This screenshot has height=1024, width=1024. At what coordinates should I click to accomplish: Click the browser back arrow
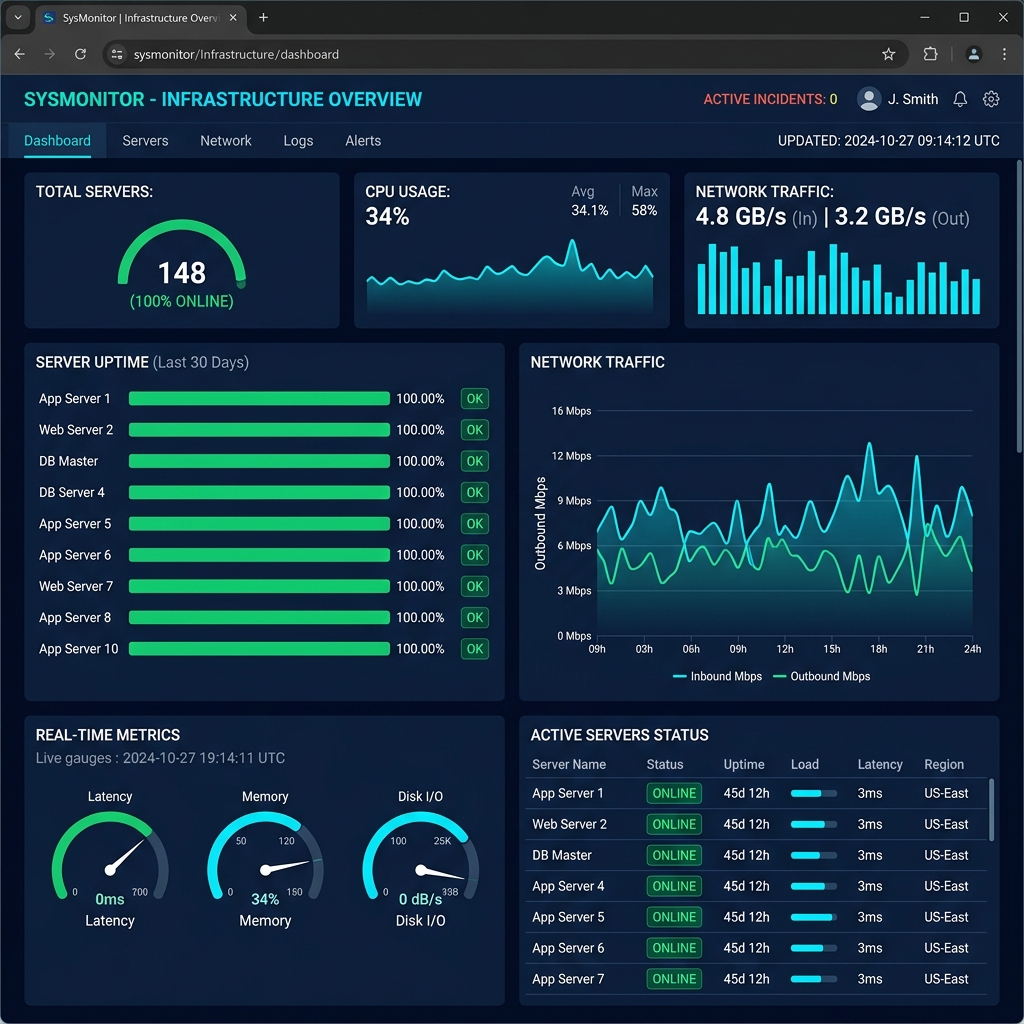point(20,54)
